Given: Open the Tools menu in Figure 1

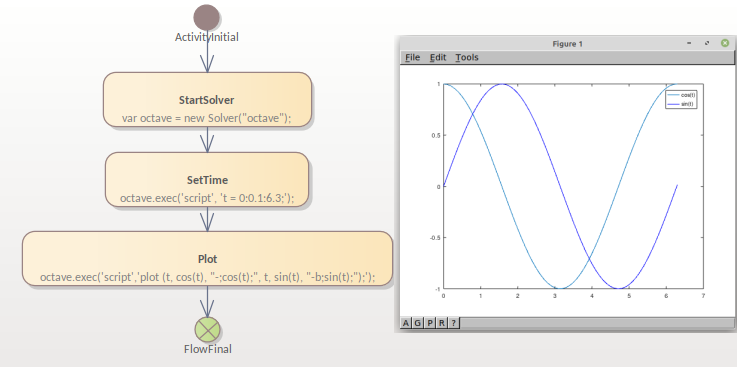Looking at the screenshot, I should pos(467,57).
